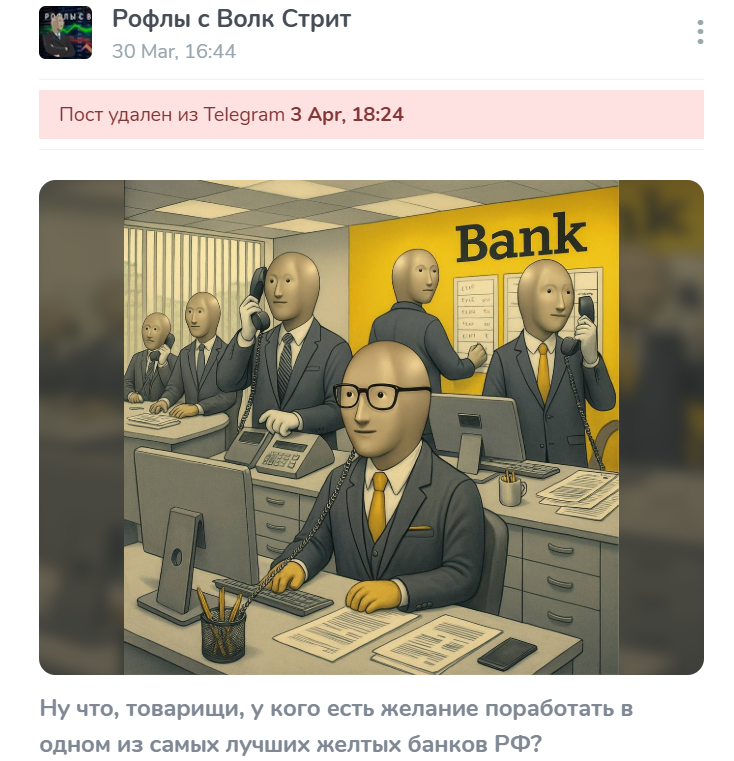The width and height of the screenshot is (734, 761).
Task: Click the post text starting with Ну что, товарищи
Action: pyautogui.click(x=336, y=726)
